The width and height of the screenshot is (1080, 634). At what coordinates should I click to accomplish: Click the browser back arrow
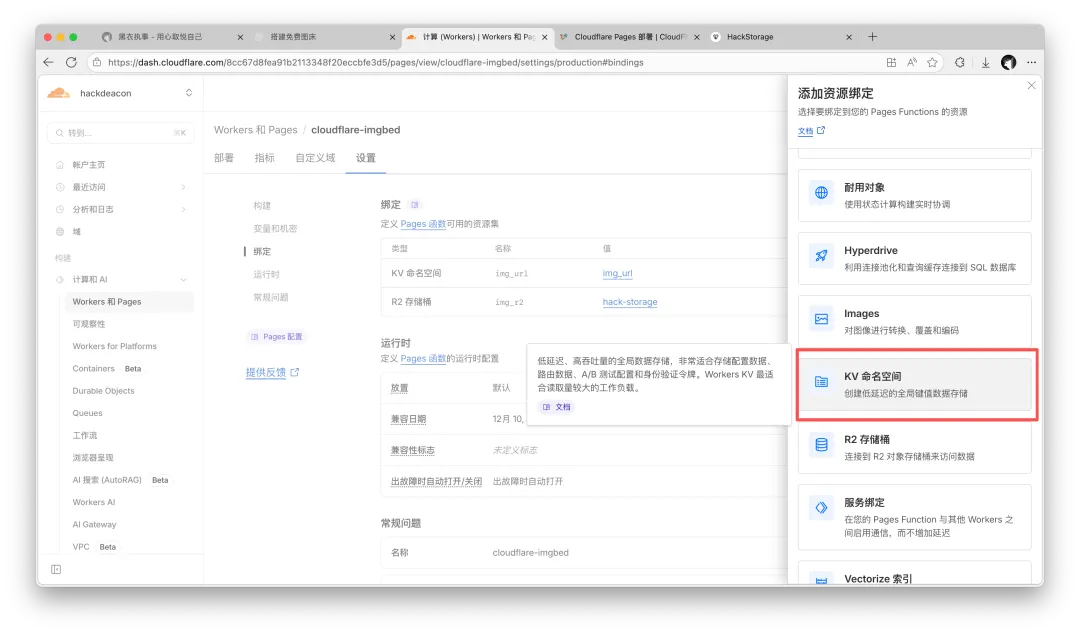click(48, 62)
